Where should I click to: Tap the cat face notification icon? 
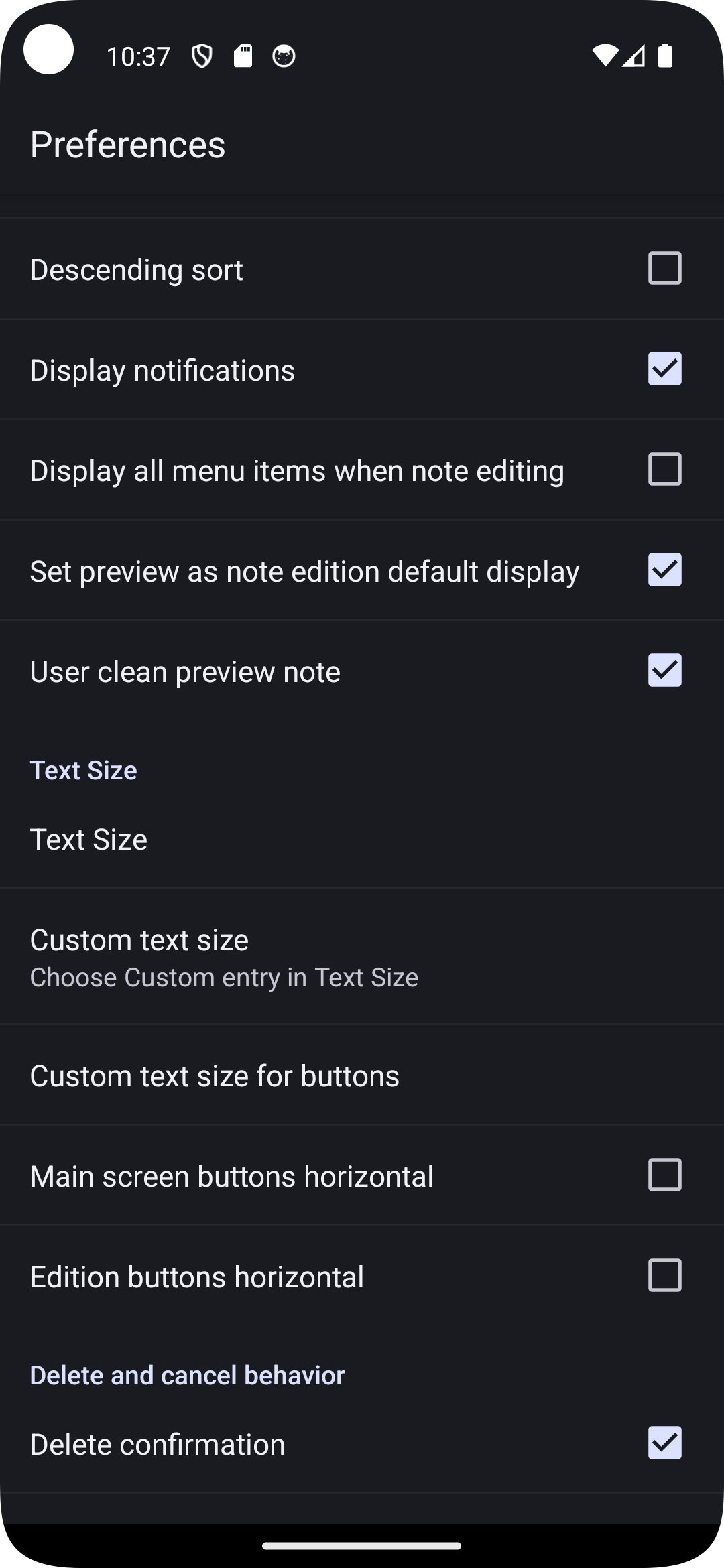[x=284, y=56]
